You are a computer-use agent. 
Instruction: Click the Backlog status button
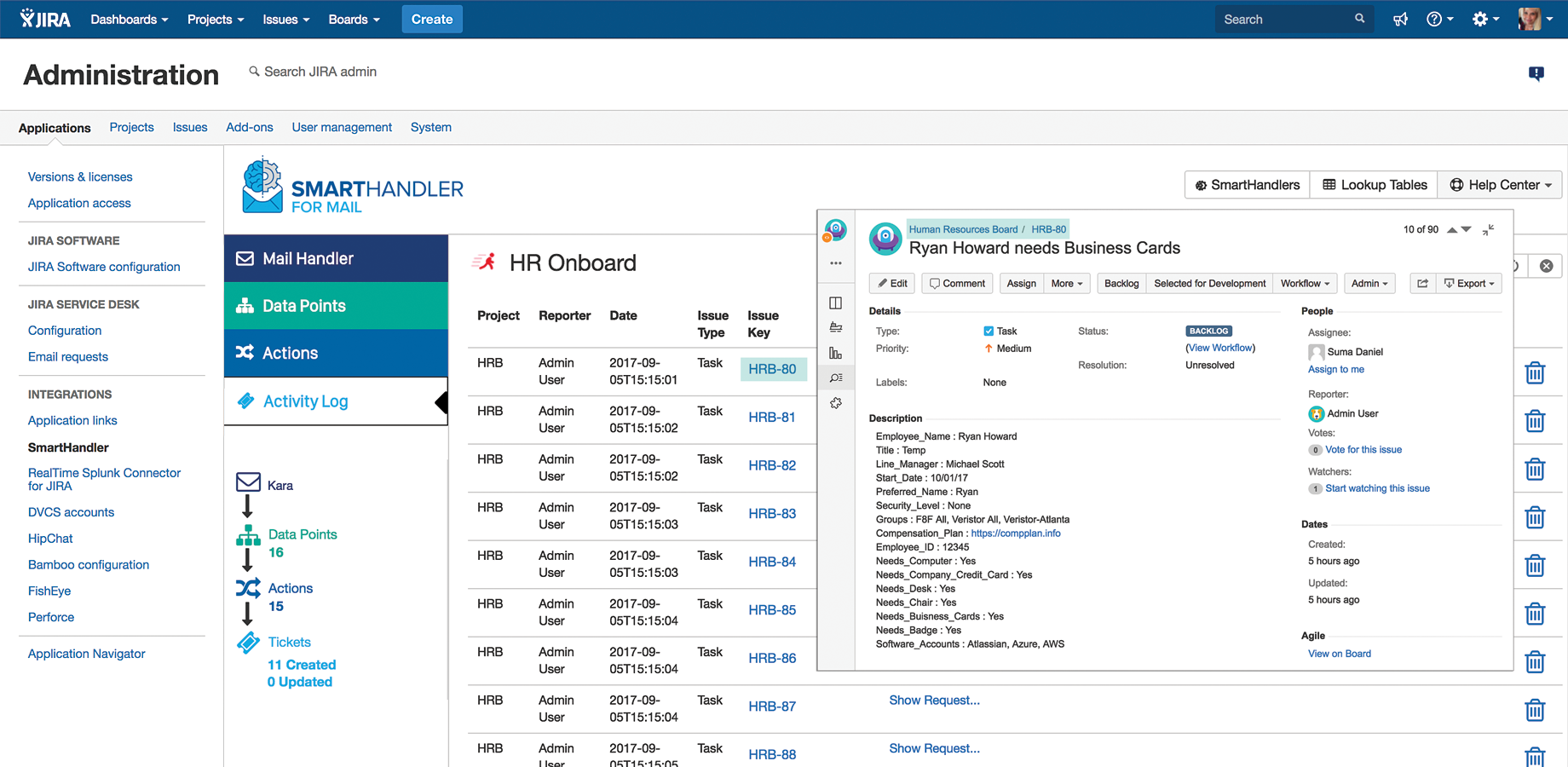(x=1121, y=283)
